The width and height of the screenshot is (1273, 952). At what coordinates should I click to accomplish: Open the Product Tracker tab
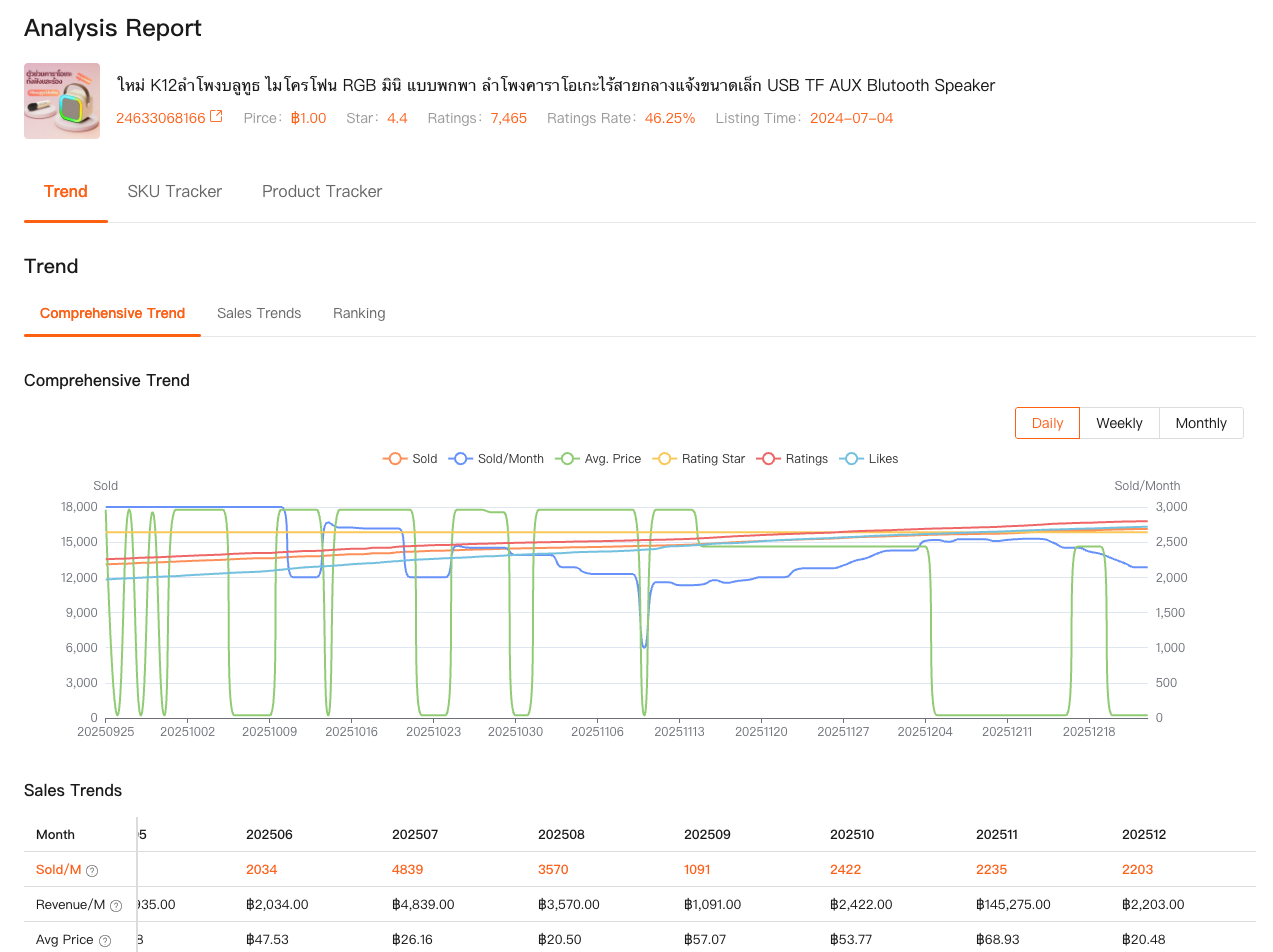[x=322, y=191]
